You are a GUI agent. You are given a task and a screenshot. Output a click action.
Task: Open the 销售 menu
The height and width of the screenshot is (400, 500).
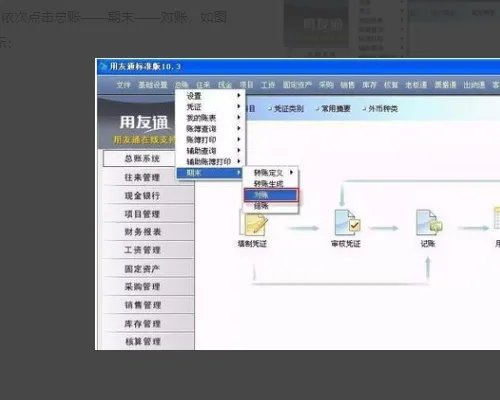pyautogui.click(x=347, y=85)
